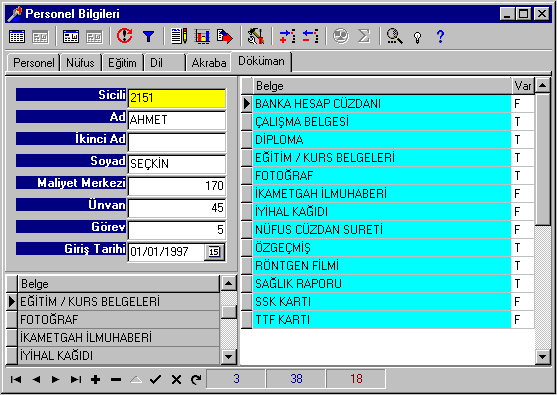Click the report with pencil icon
The height and width of the screenshot is (395, 557).
tap(179, 36)
